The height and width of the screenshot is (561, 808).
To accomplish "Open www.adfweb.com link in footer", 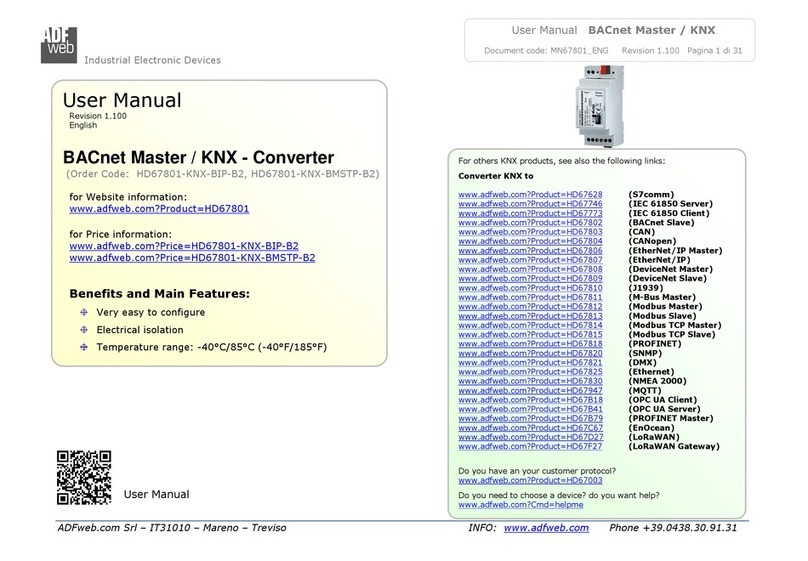I will pos(546,528).
